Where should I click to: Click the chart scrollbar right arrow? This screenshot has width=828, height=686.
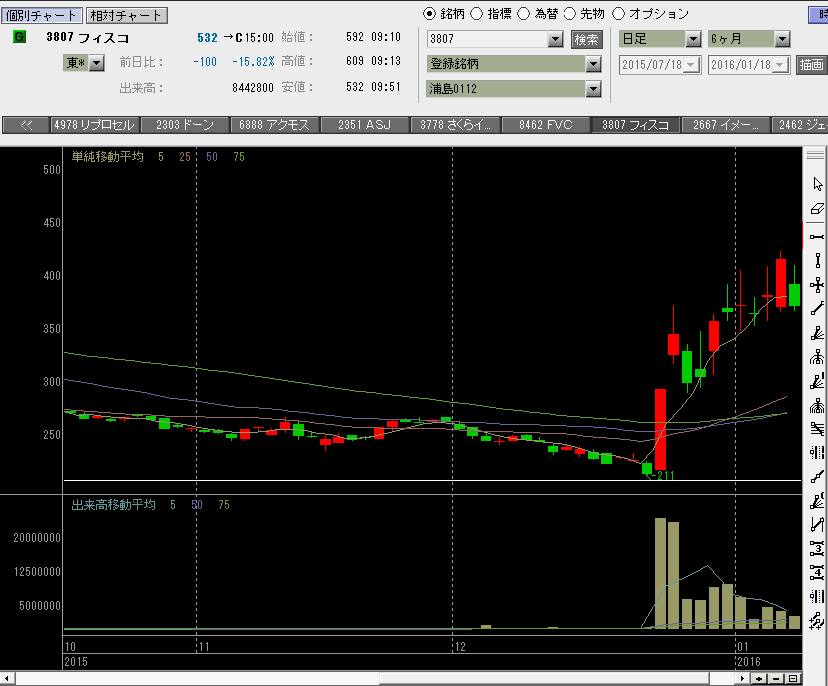click(x=742, y=679)
